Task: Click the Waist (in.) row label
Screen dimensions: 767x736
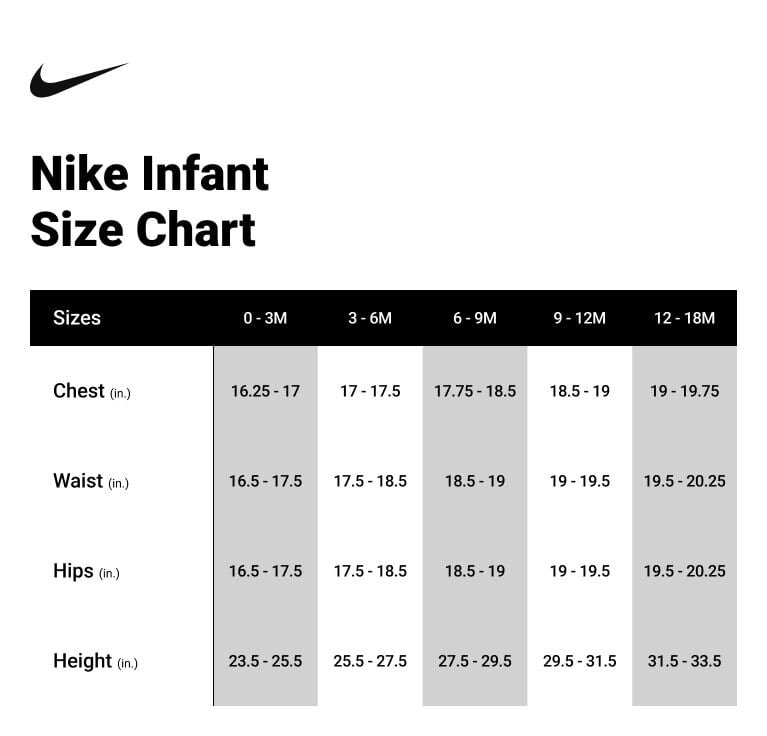Action: point(91,481)
